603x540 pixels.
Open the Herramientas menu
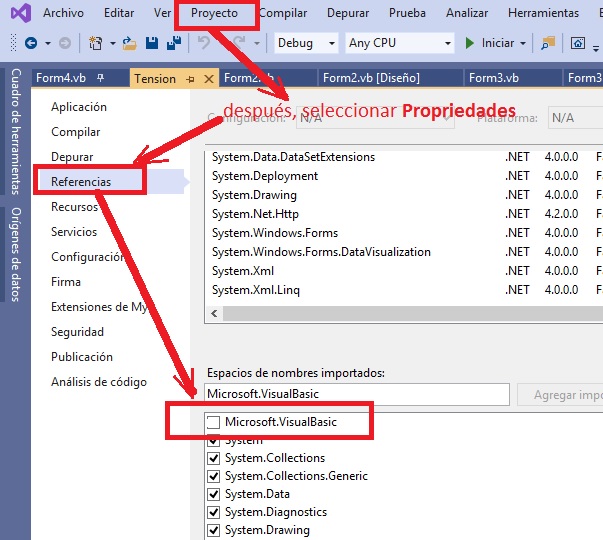(x=543, y=13)
